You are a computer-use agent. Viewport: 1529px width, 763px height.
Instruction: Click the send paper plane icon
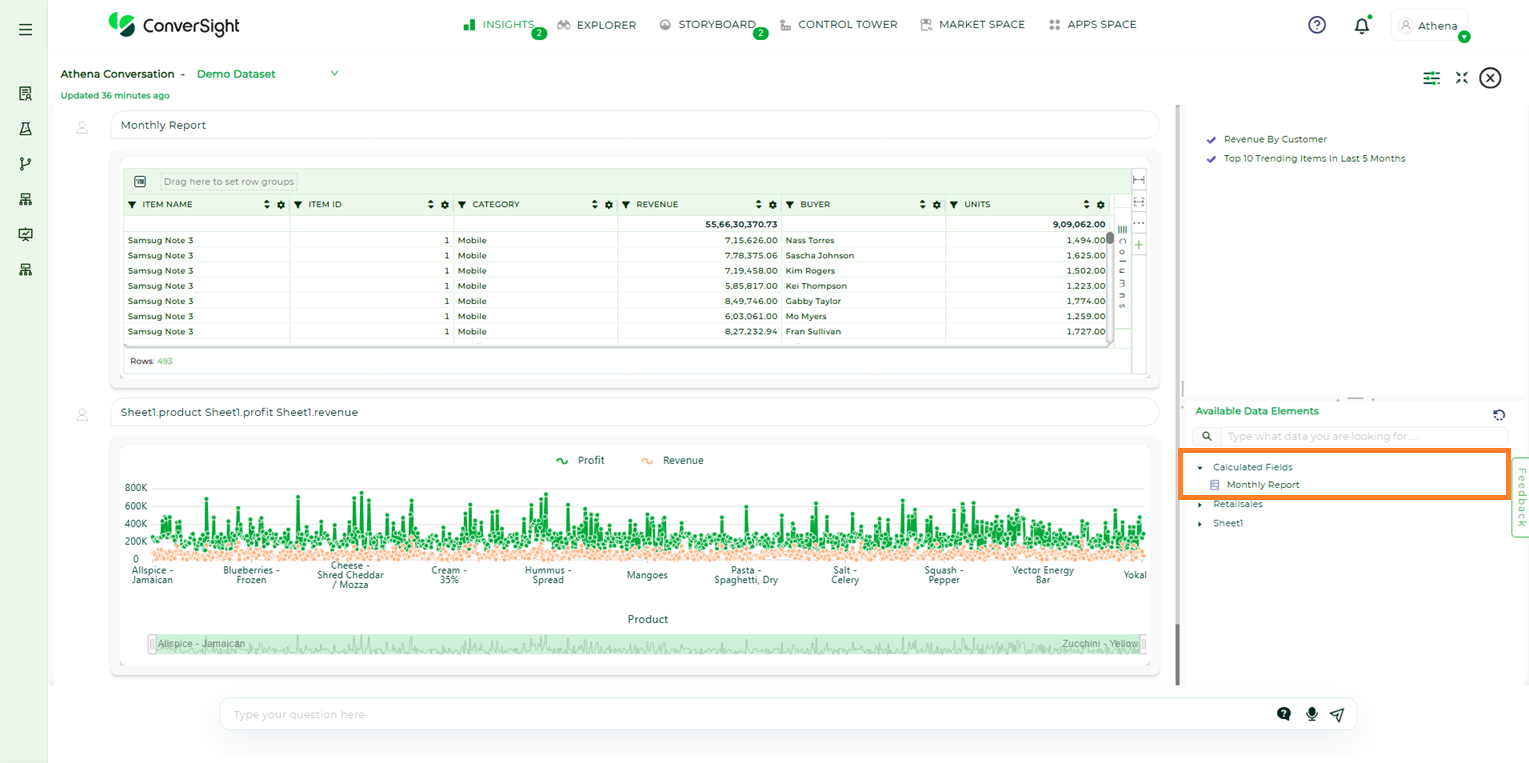[1337, 714]
